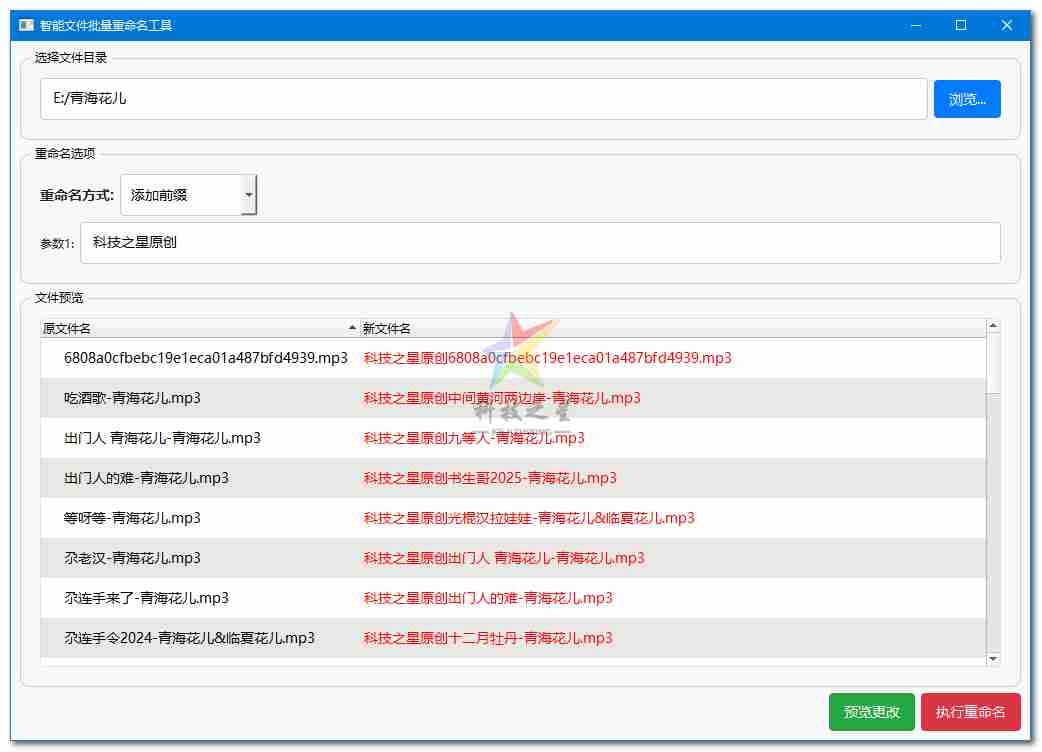Maximize the rename tool window
The height and width of the screenshot is (752, 1042).
[x=960, y=25]
